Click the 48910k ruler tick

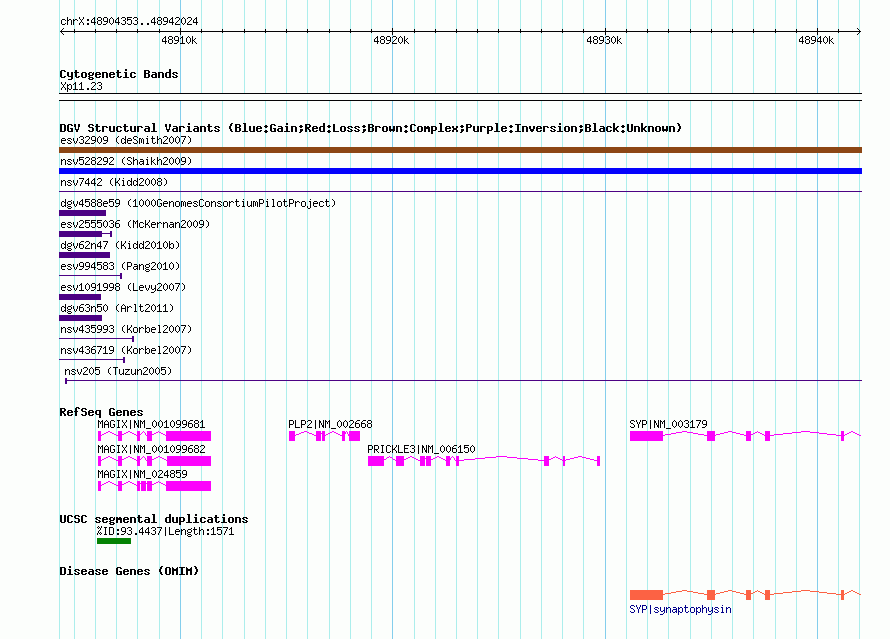[x=179, y=40]
